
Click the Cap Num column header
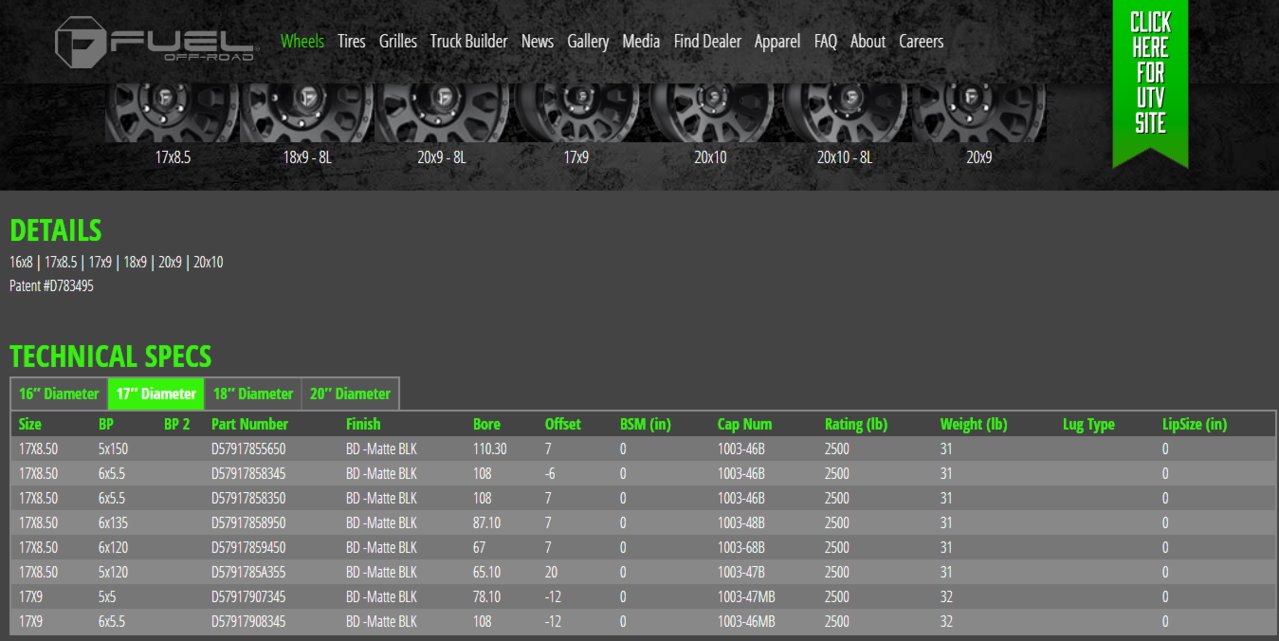point(745,424)
